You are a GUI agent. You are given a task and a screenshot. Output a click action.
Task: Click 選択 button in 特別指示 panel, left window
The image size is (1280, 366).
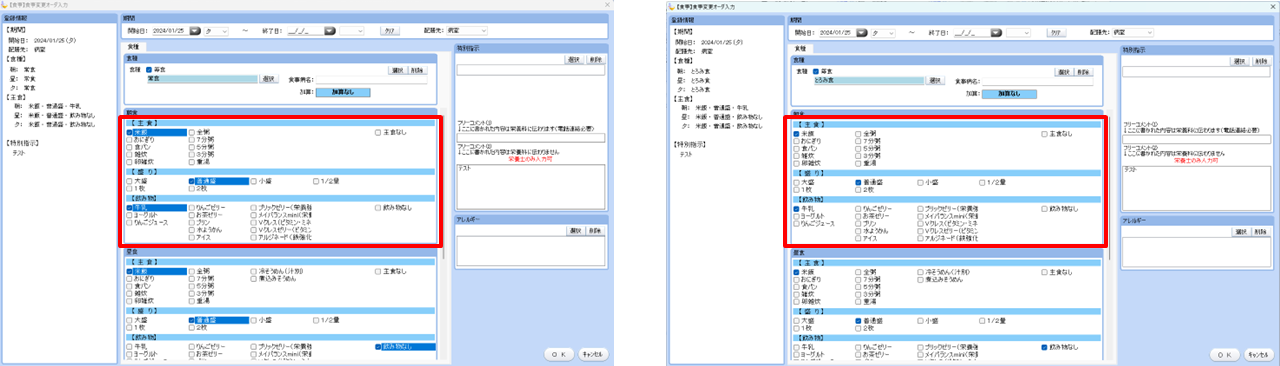(574, 60)
